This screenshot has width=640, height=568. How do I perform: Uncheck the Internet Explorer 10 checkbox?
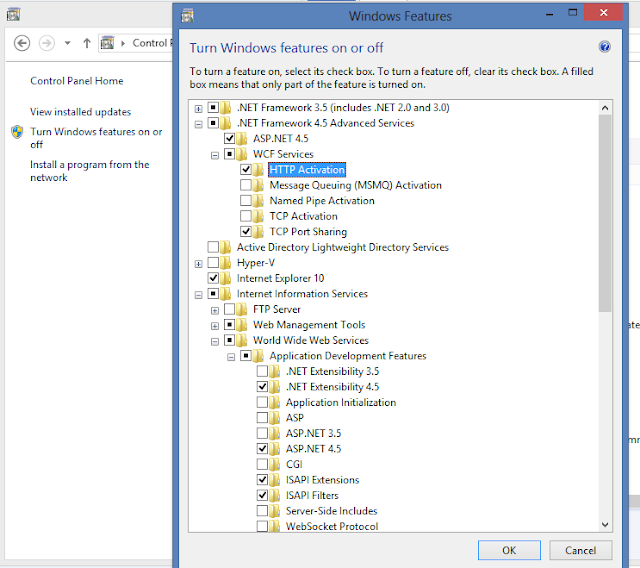point(213,278)
